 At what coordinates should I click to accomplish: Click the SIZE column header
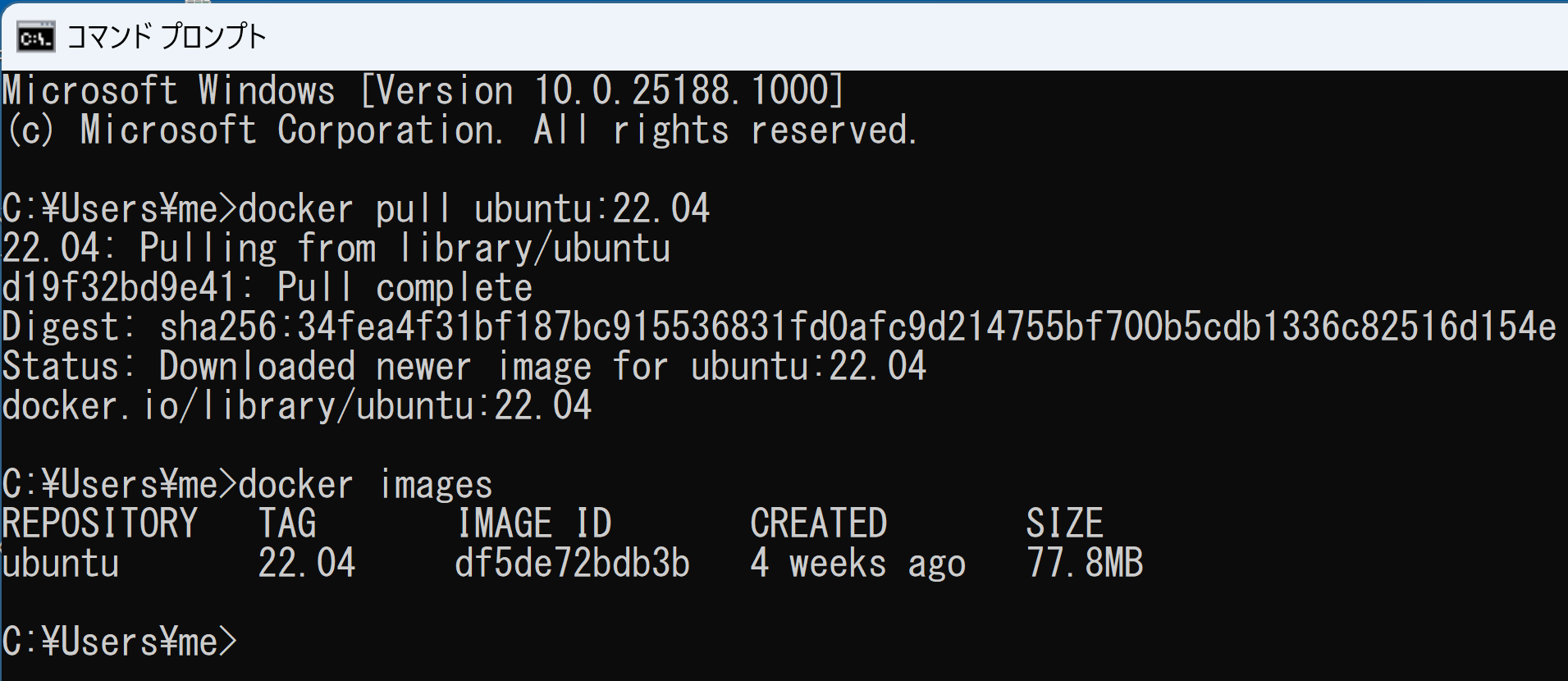click(x=1064, y=523)
